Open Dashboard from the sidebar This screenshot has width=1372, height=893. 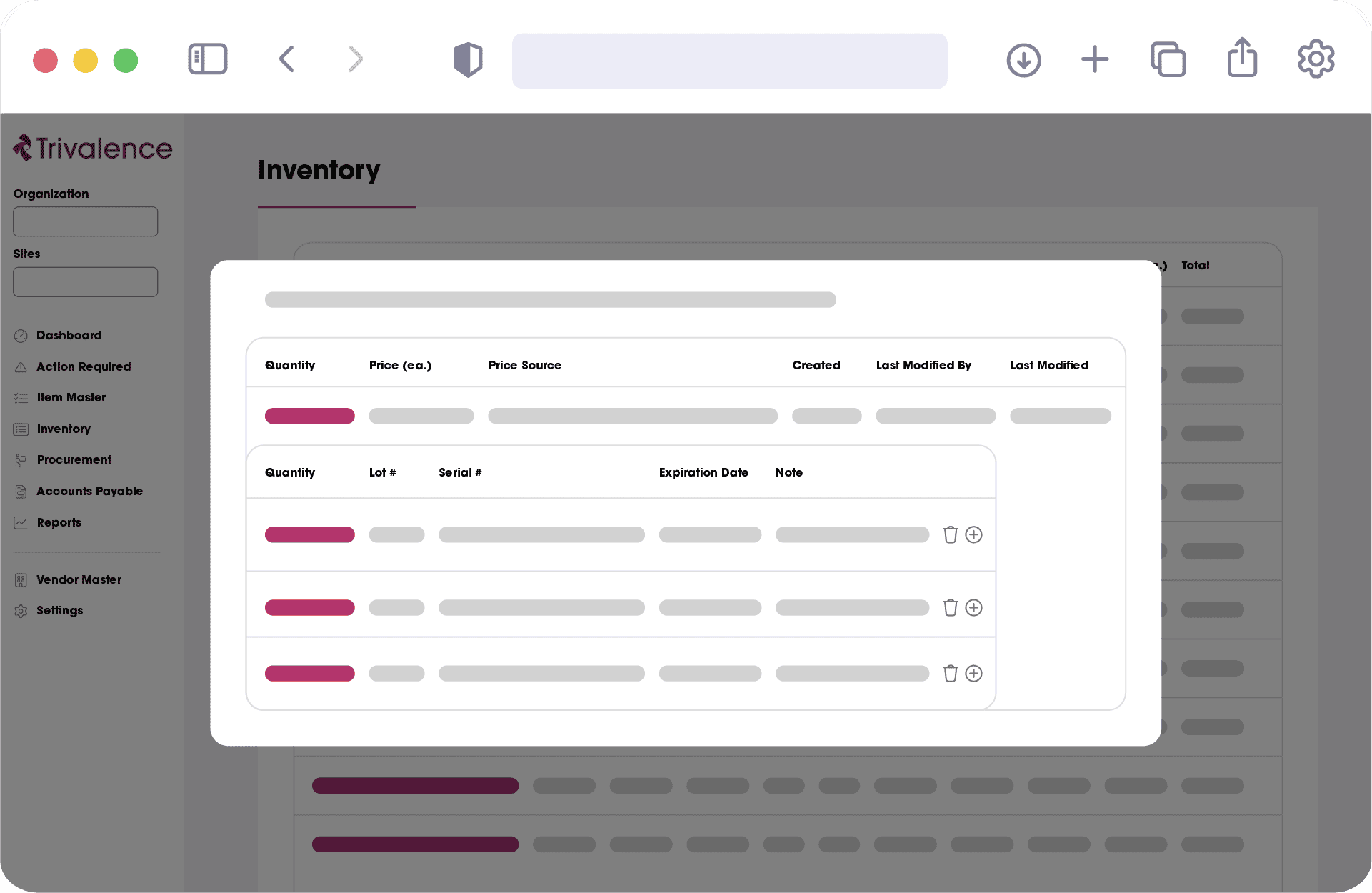tap(68, 335)
